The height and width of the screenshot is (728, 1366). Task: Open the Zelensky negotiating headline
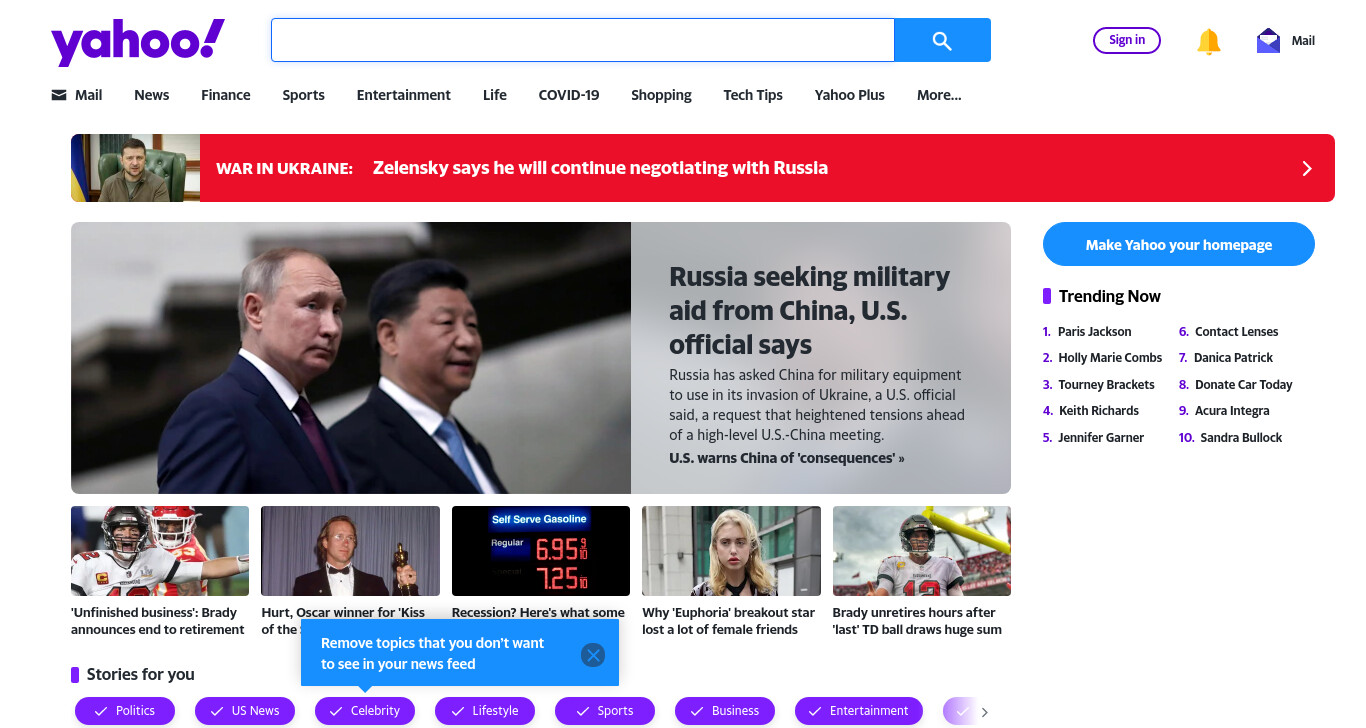point(600,168)
